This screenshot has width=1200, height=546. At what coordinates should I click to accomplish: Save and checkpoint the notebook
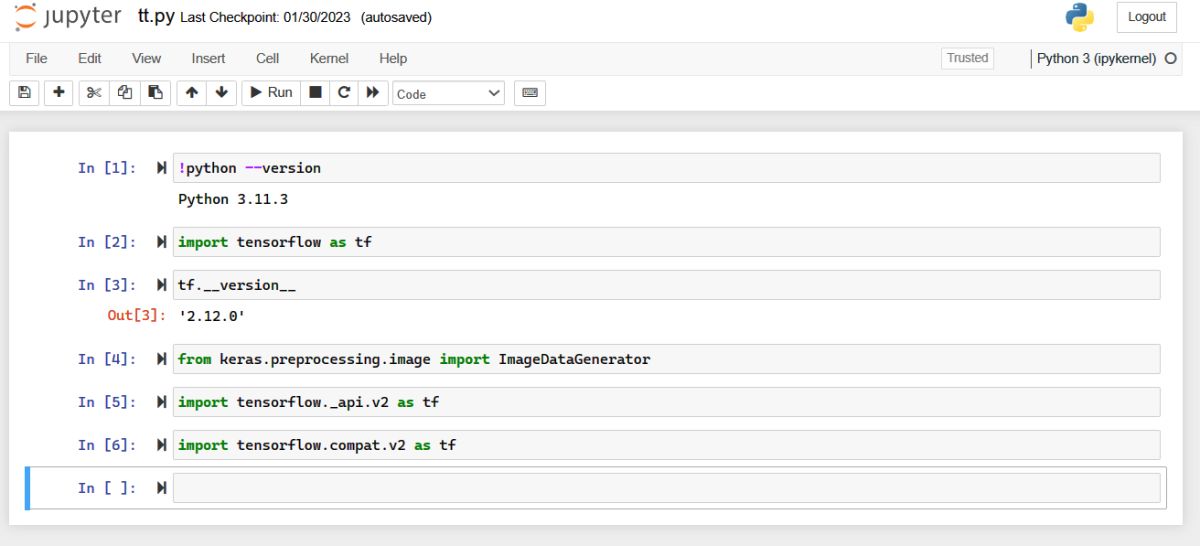[x=24, y=93]
